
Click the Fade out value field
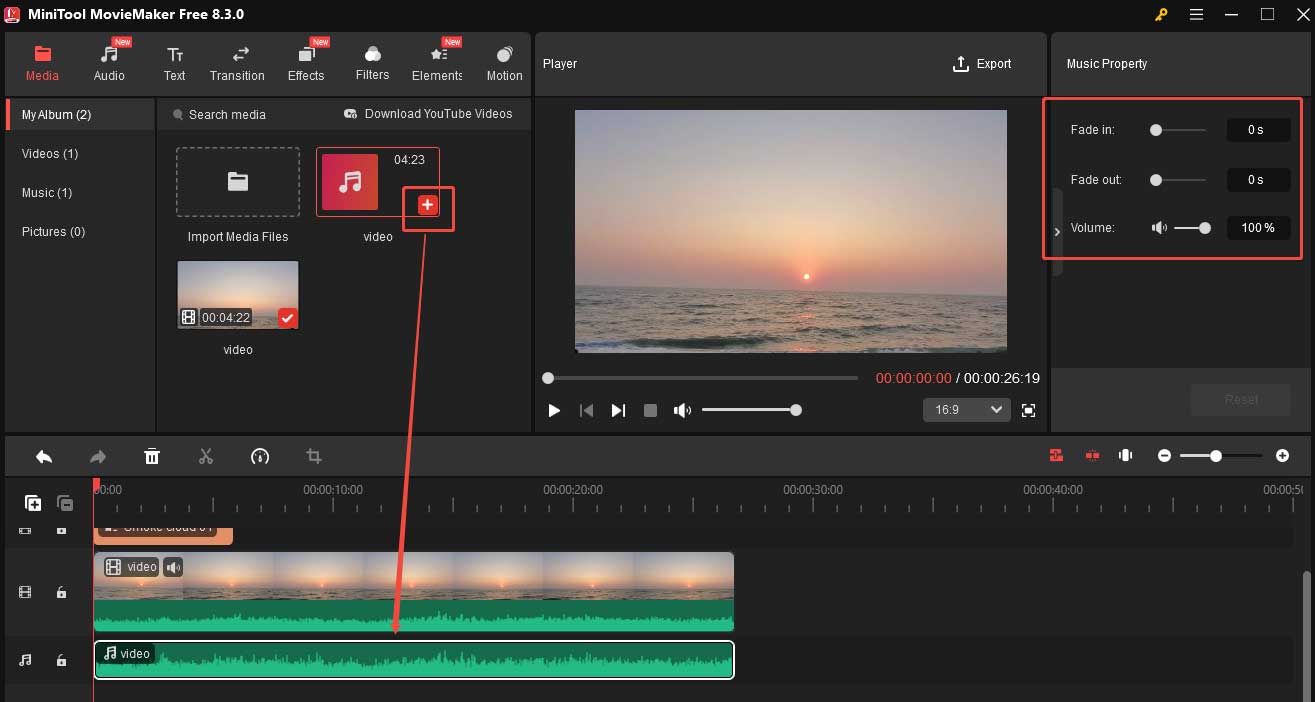tap(1258, 180)
